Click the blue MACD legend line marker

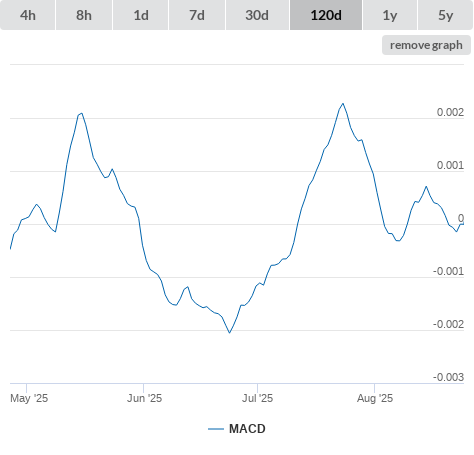click(216, 429)
